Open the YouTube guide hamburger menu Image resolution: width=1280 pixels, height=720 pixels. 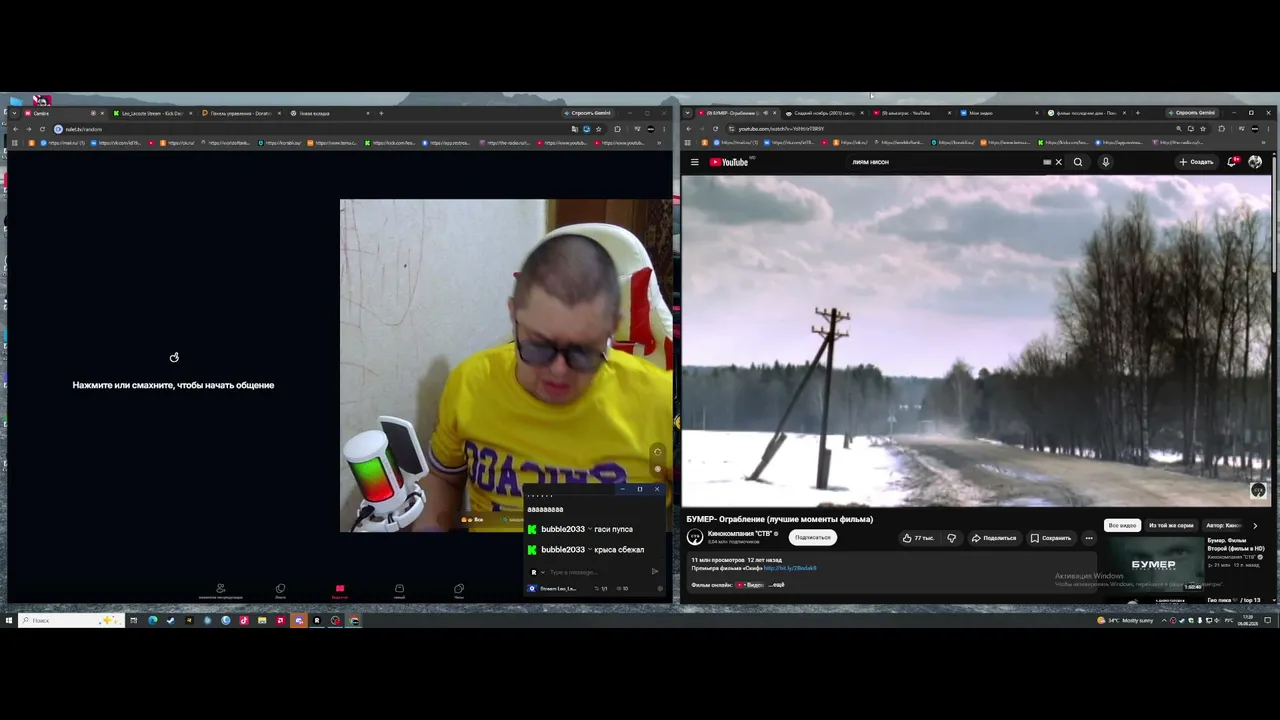pyautogui.click(x=695, y=162)
